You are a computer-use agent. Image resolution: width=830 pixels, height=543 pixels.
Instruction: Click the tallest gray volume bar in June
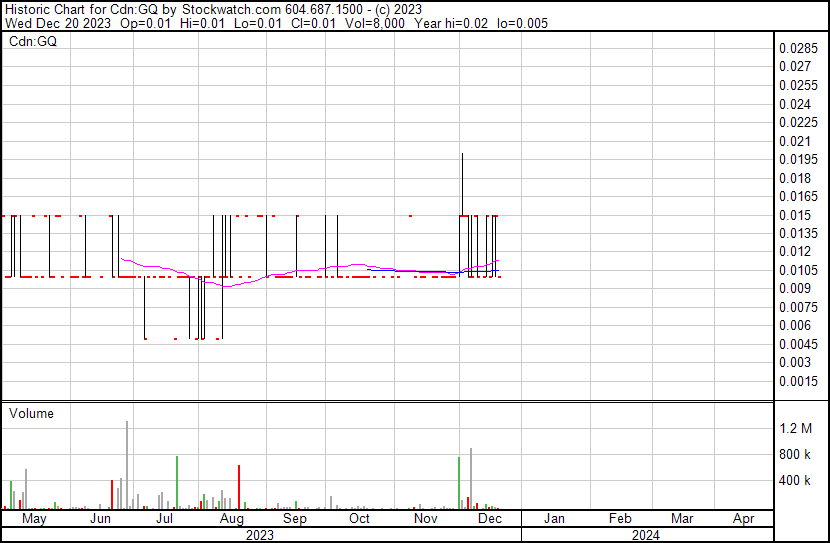(127, 465)
